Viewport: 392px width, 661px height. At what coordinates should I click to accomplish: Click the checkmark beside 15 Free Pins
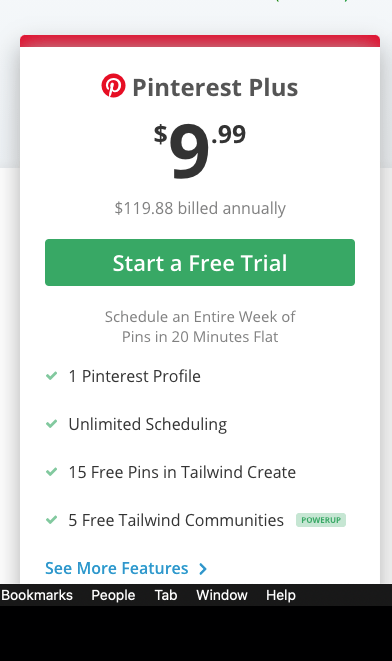pos(51,472)
